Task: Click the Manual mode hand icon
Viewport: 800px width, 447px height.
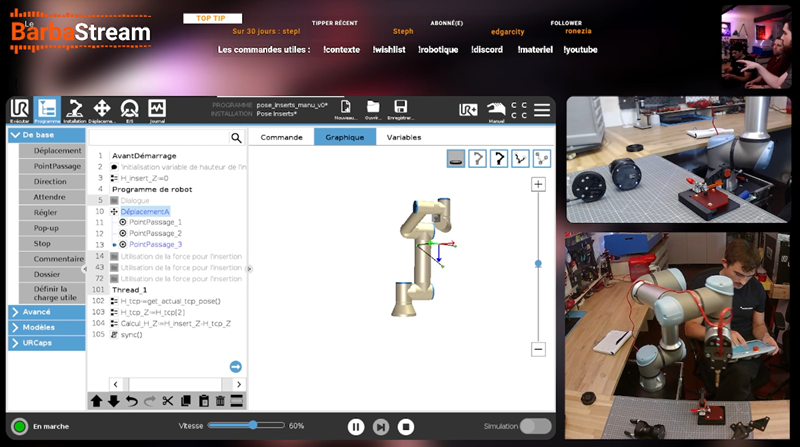Action: (496, 111)
